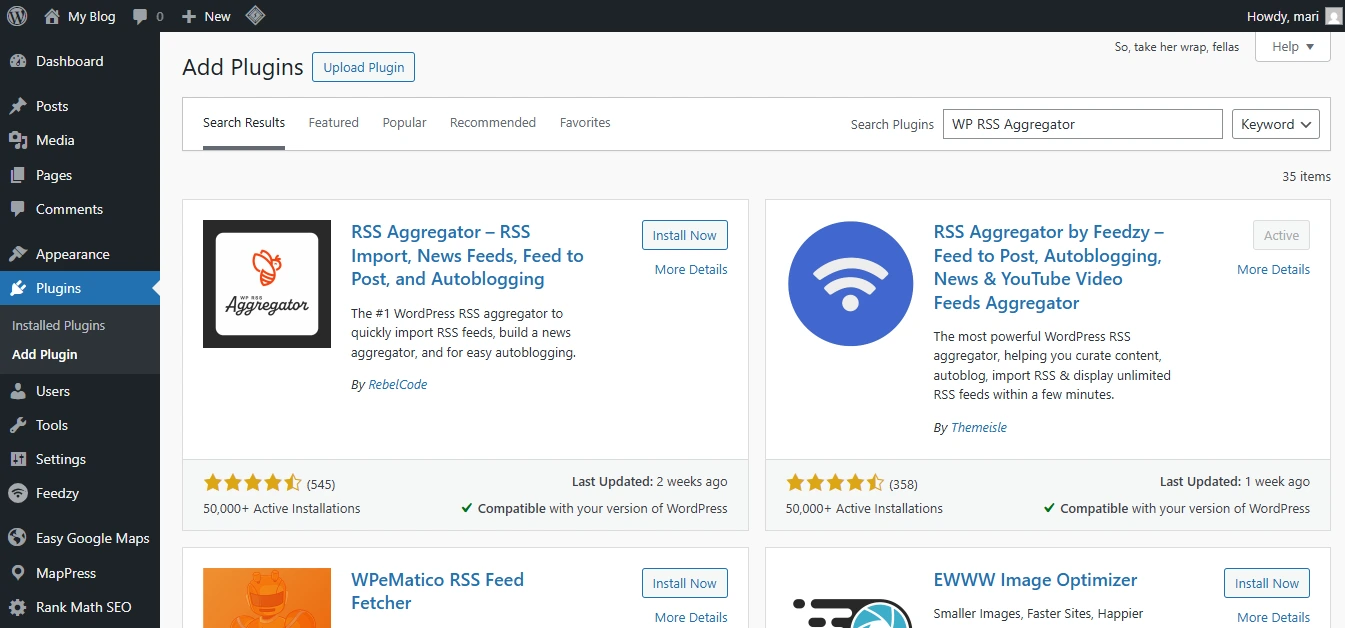
Task: Click 'Last Updated: 2 weeks ago' text
Action: click(x=650, y=481)
